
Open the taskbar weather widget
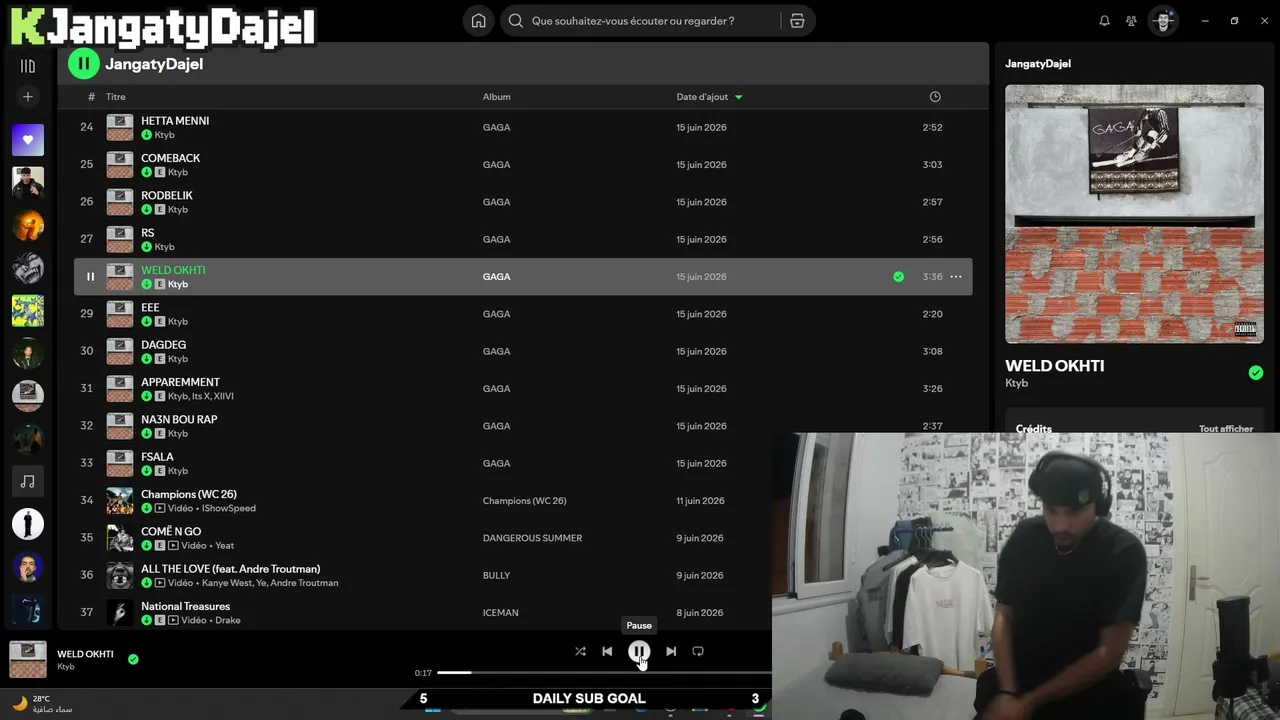tap(42, 704)
